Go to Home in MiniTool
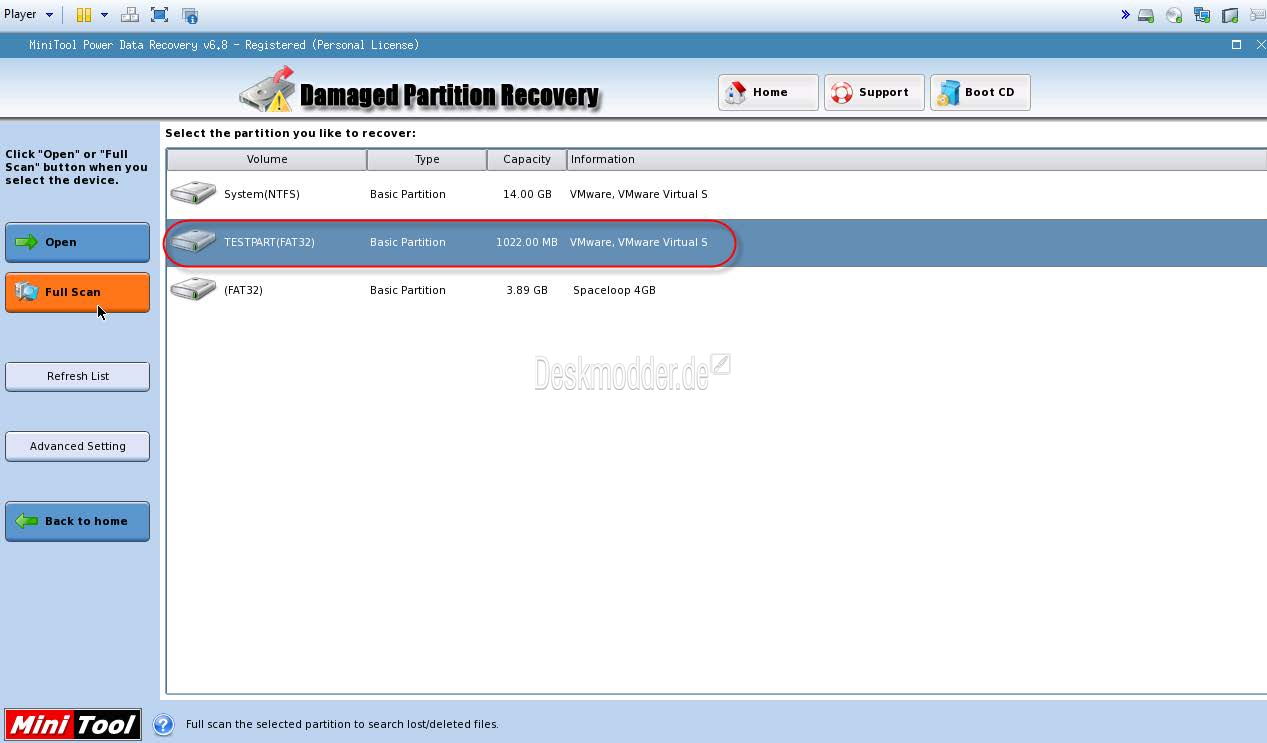 click(768, 92)
